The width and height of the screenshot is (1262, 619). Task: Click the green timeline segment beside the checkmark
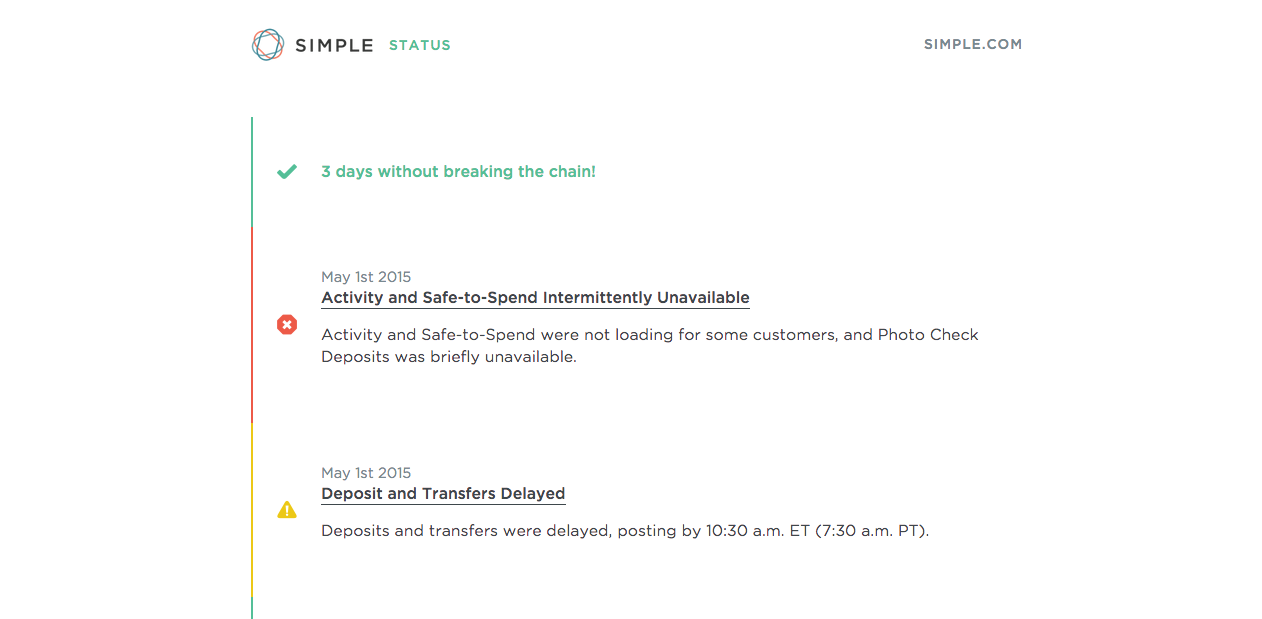[252, 172]
